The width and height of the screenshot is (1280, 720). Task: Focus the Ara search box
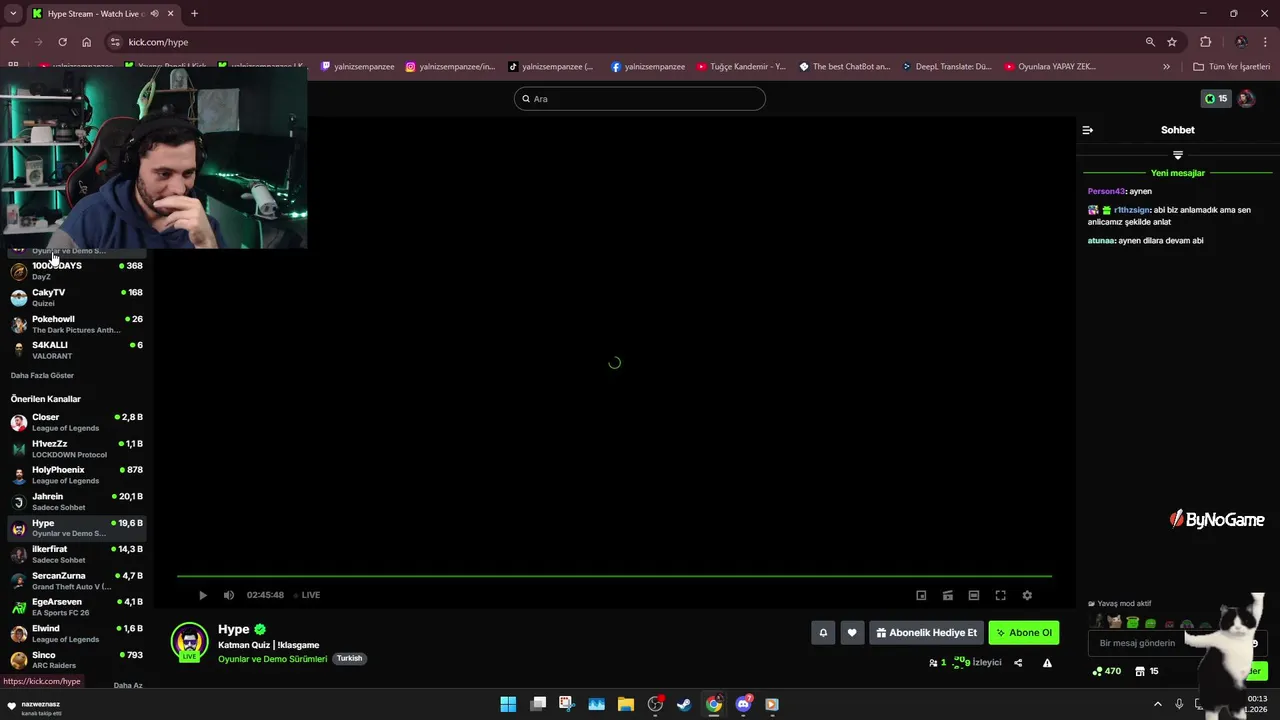tap(640, 99)
